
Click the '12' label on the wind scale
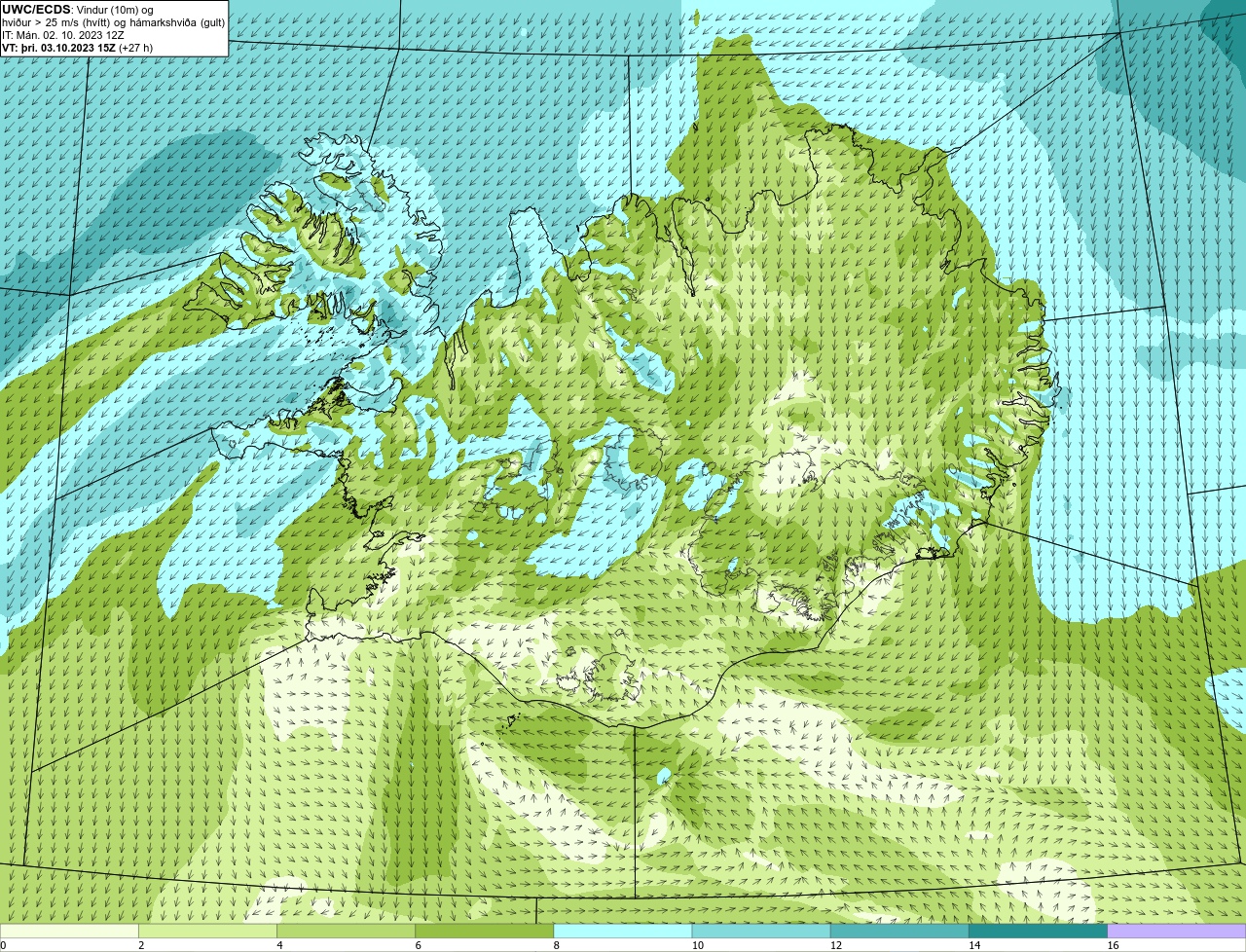tap(835, 945)
